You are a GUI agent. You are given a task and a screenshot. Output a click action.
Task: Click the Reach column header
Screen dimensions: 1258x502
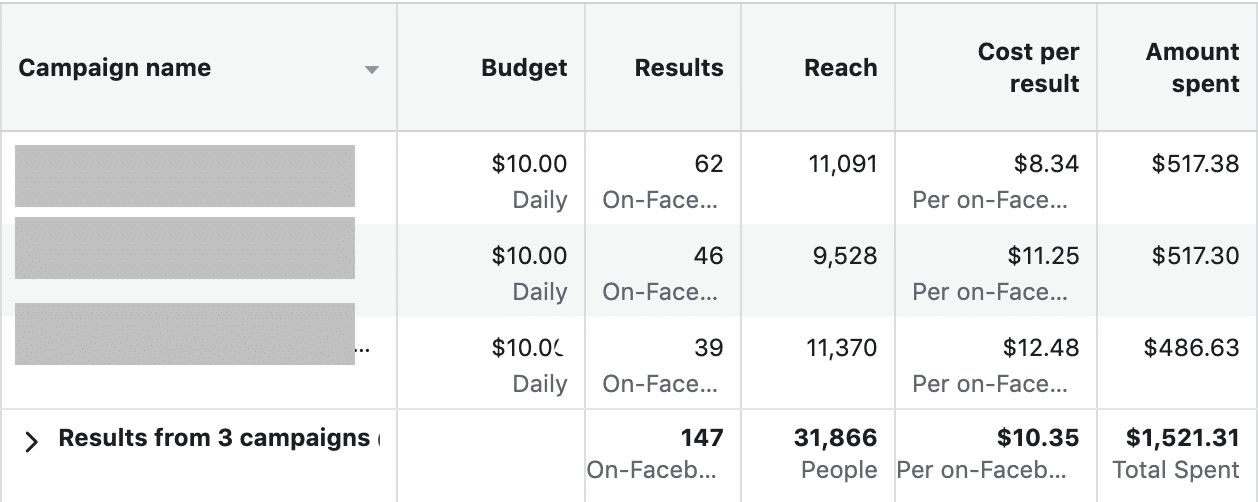pyautogui.click(x=841, y=68)
